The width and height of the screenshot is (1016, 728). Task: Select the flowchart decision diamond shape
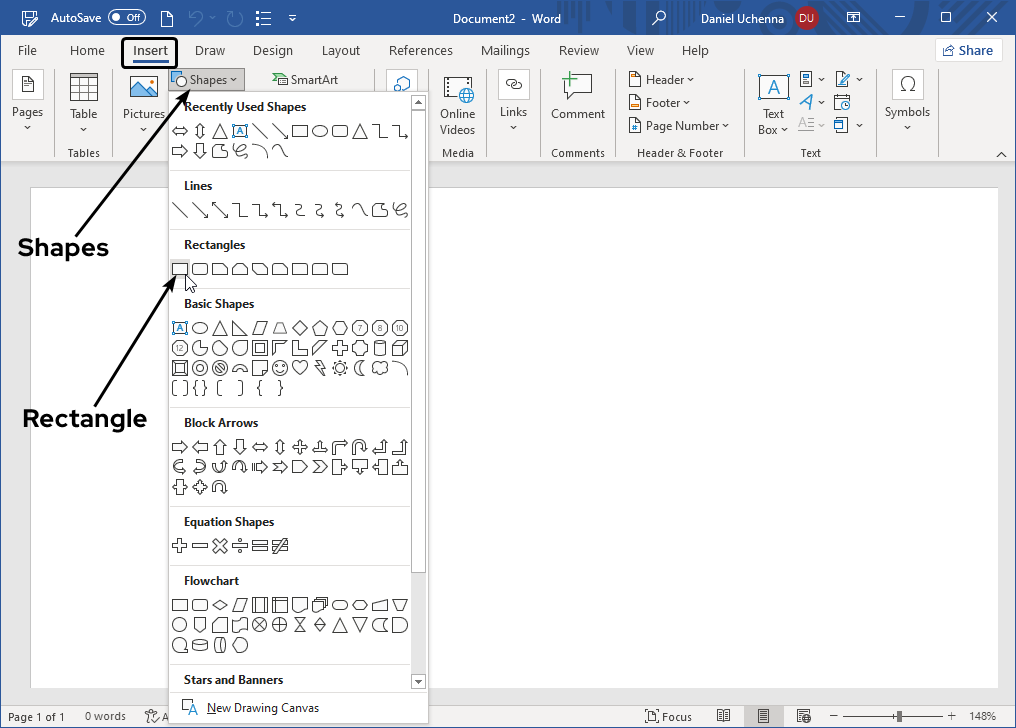click(x=220, y=605)
